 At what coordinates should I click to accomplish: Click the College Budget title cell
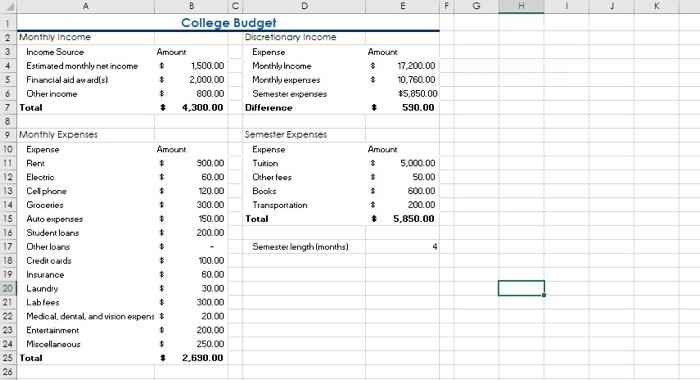pos(228,22)
